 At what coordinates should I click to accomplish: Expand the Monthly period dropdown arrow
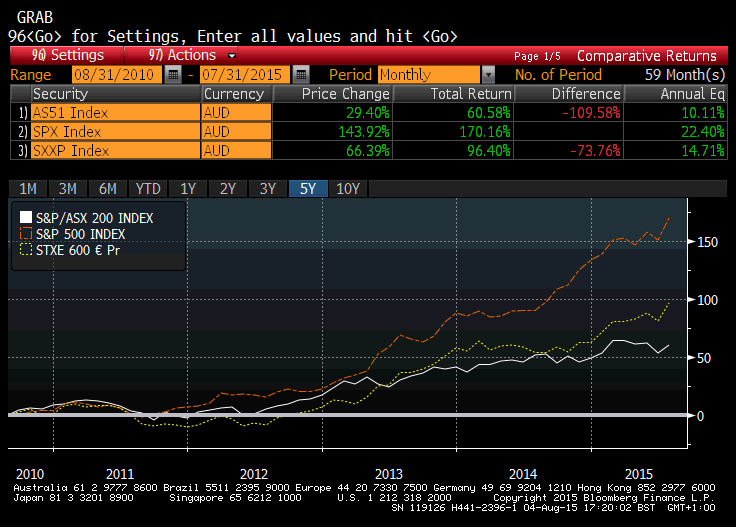click(488, 75)
